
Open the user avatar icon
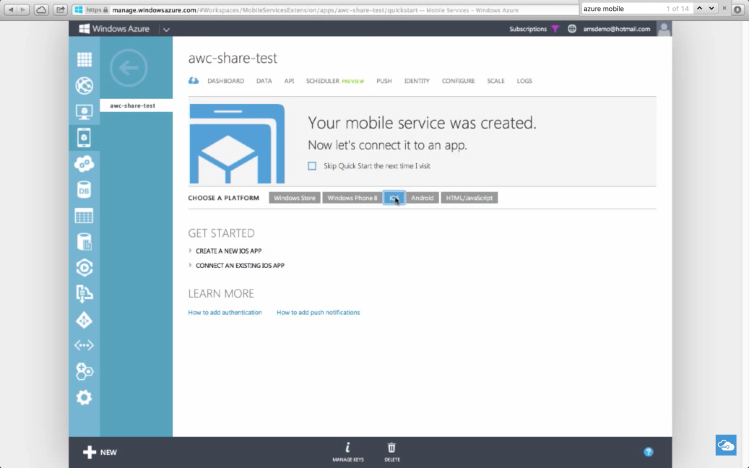pos(664,29)
